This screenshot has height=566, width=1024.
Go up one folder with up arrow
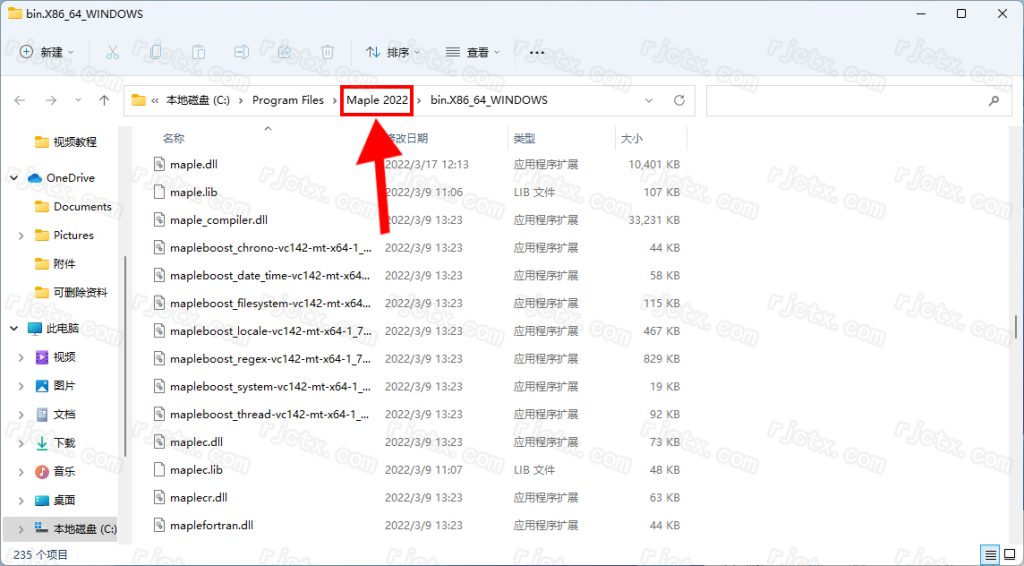pos(104,100)
